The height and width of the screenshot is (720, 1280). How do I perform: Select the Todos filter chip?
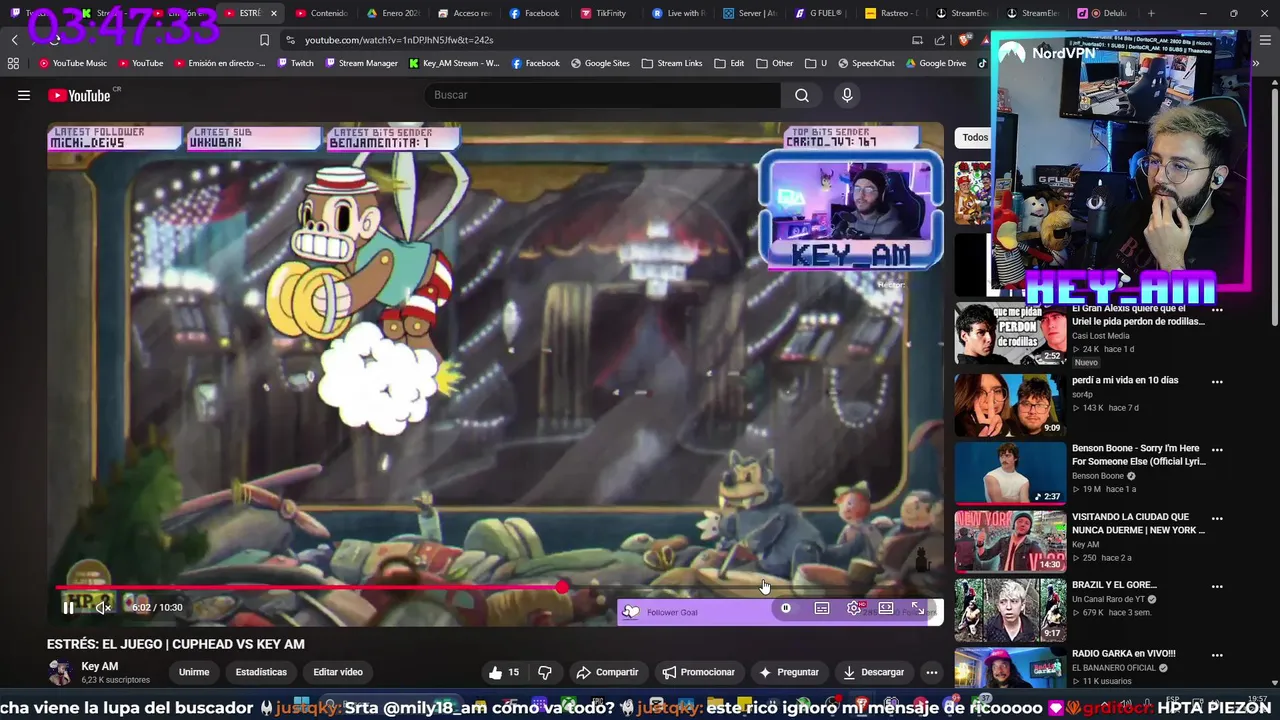click(974, 138)
